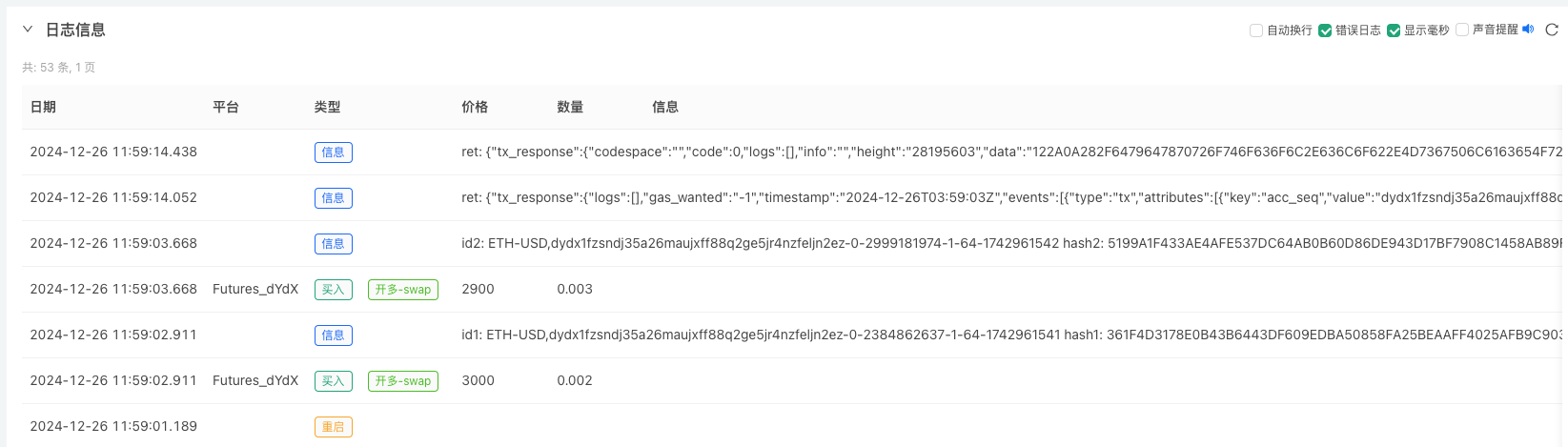
Task: Click Futures_dYdX in the 11:59:03.668 row
Action: click(x=255, y=289)
